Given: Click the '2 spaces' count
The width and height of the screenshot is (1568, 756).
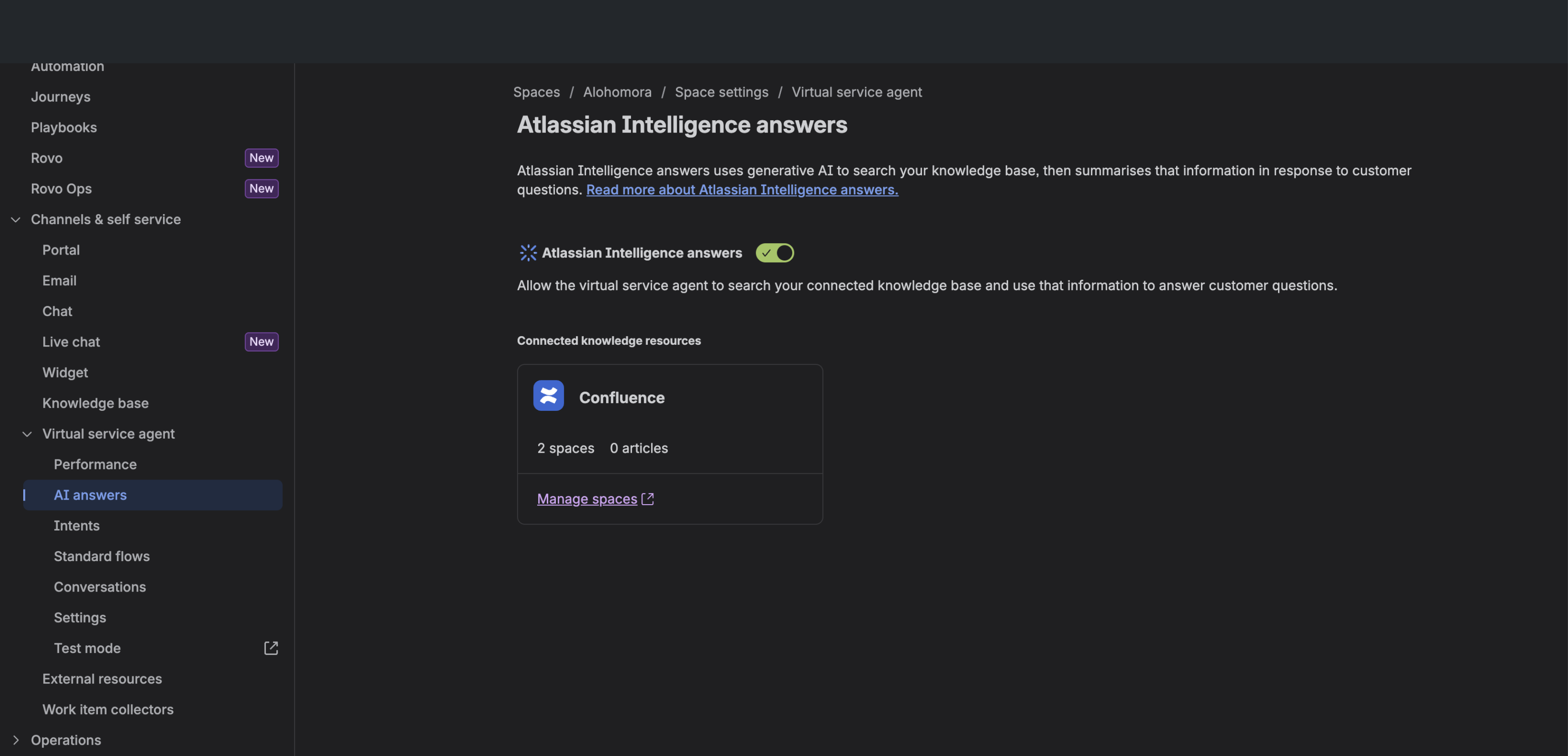Looking at the screenshot, I should (565, 448).
